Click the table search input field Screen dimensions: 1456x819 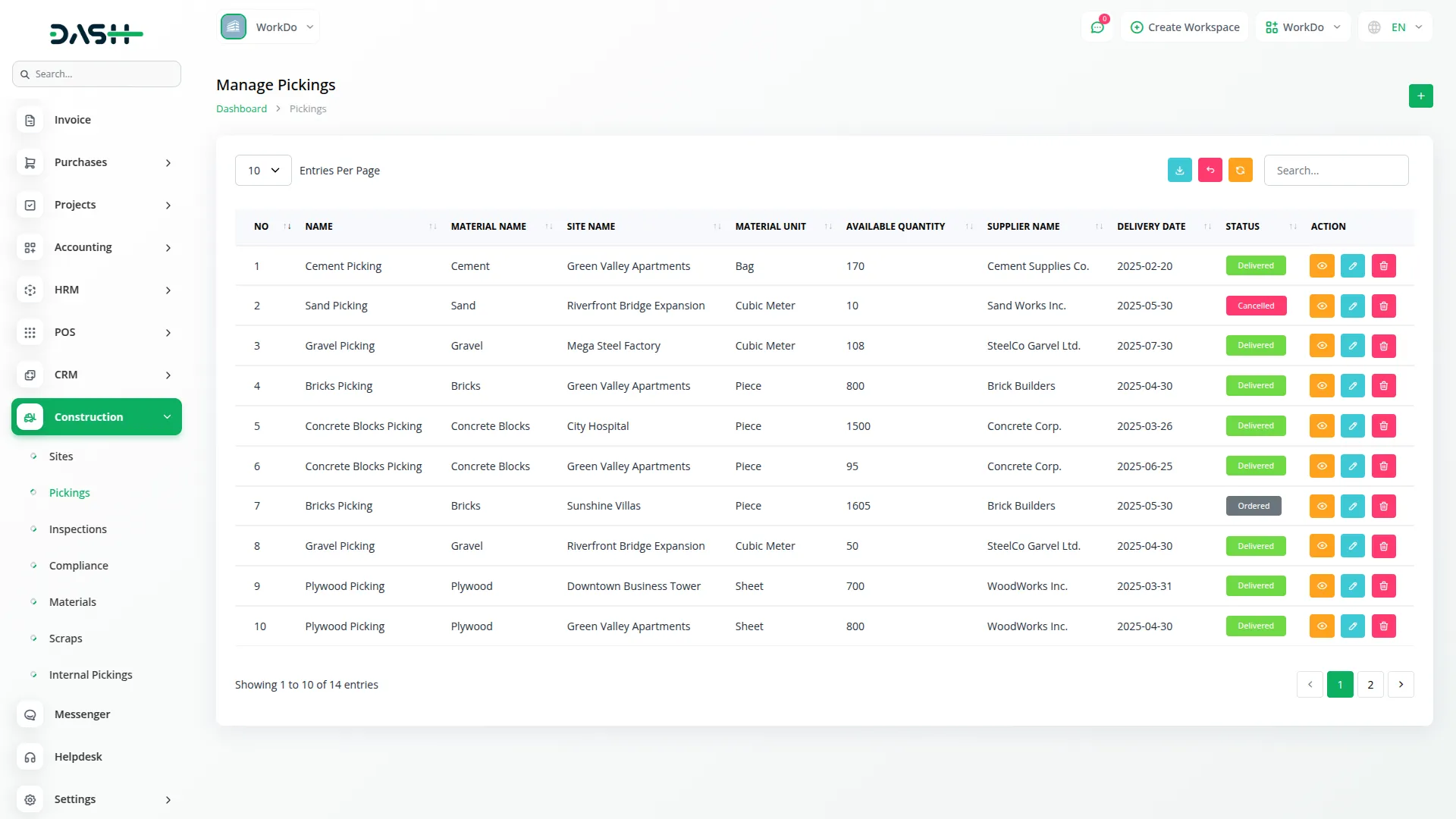[1335, 171]
